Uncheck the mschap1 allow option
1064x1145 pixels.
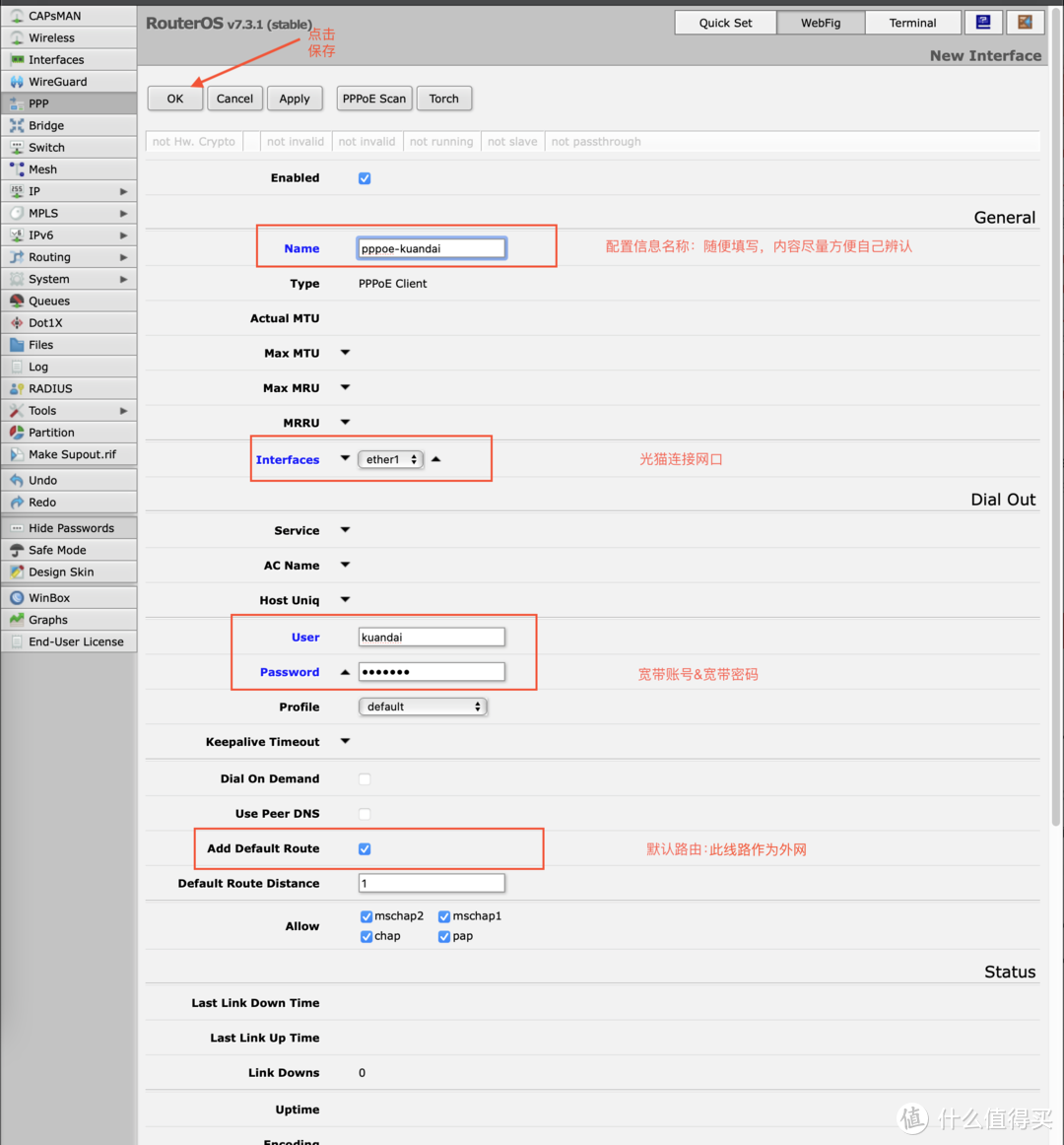point(444,916)
